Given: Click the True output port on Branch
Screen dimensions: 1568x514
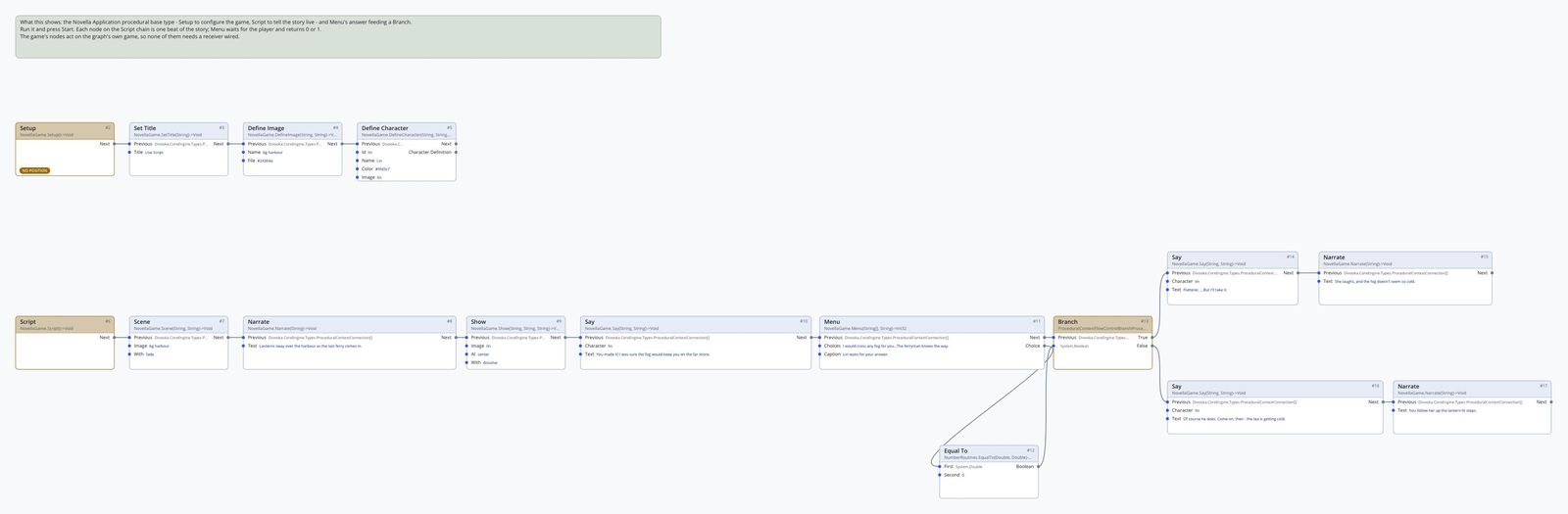Looking at the screenshot, I should coord(1152,338).
